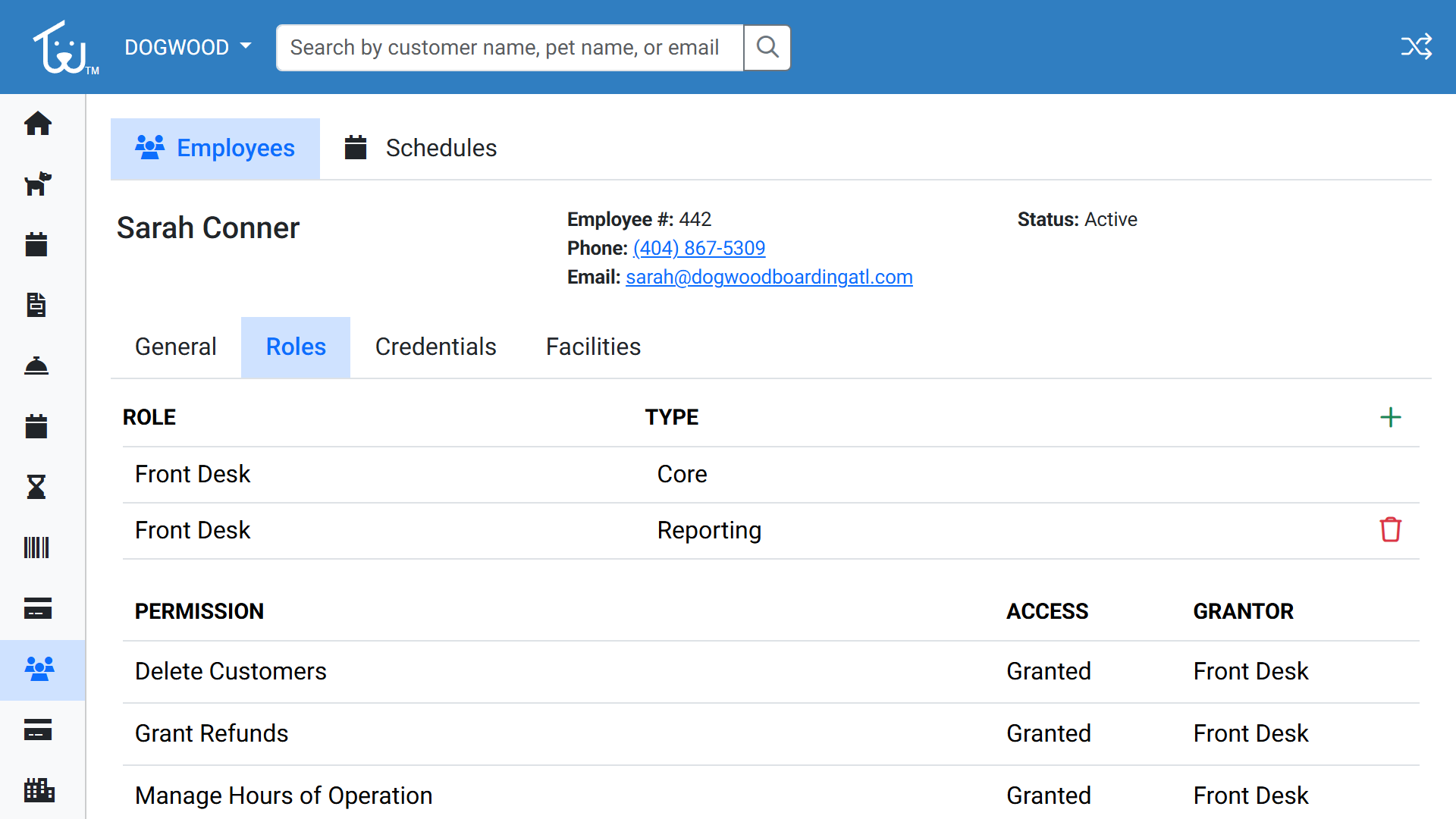Delete Front Desk Reporting role with trash icon

pyautogui.click(x=1390, y=530)
